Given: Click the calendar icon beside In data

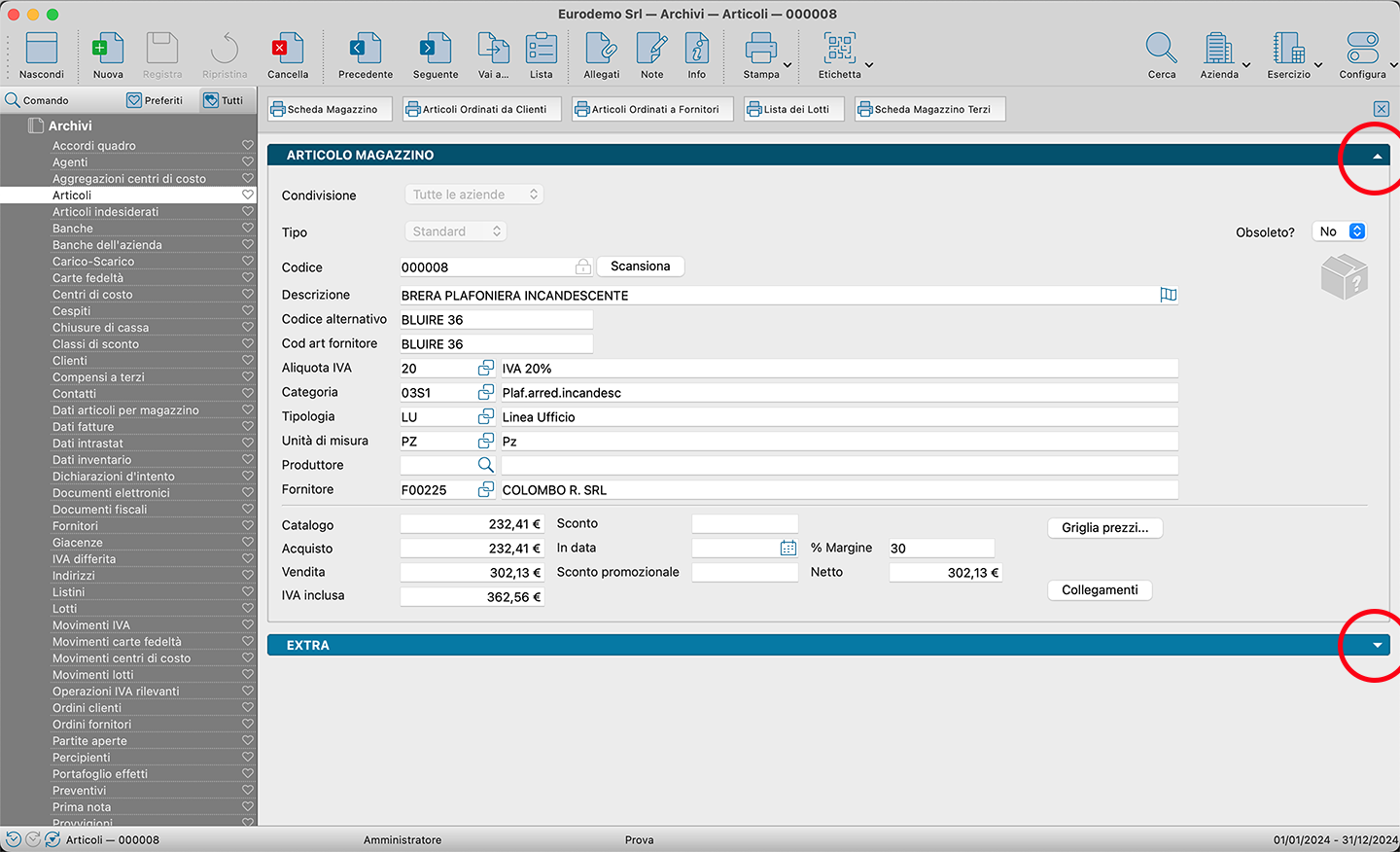Looking at the screenshot, I should click(x=788, y=549).
